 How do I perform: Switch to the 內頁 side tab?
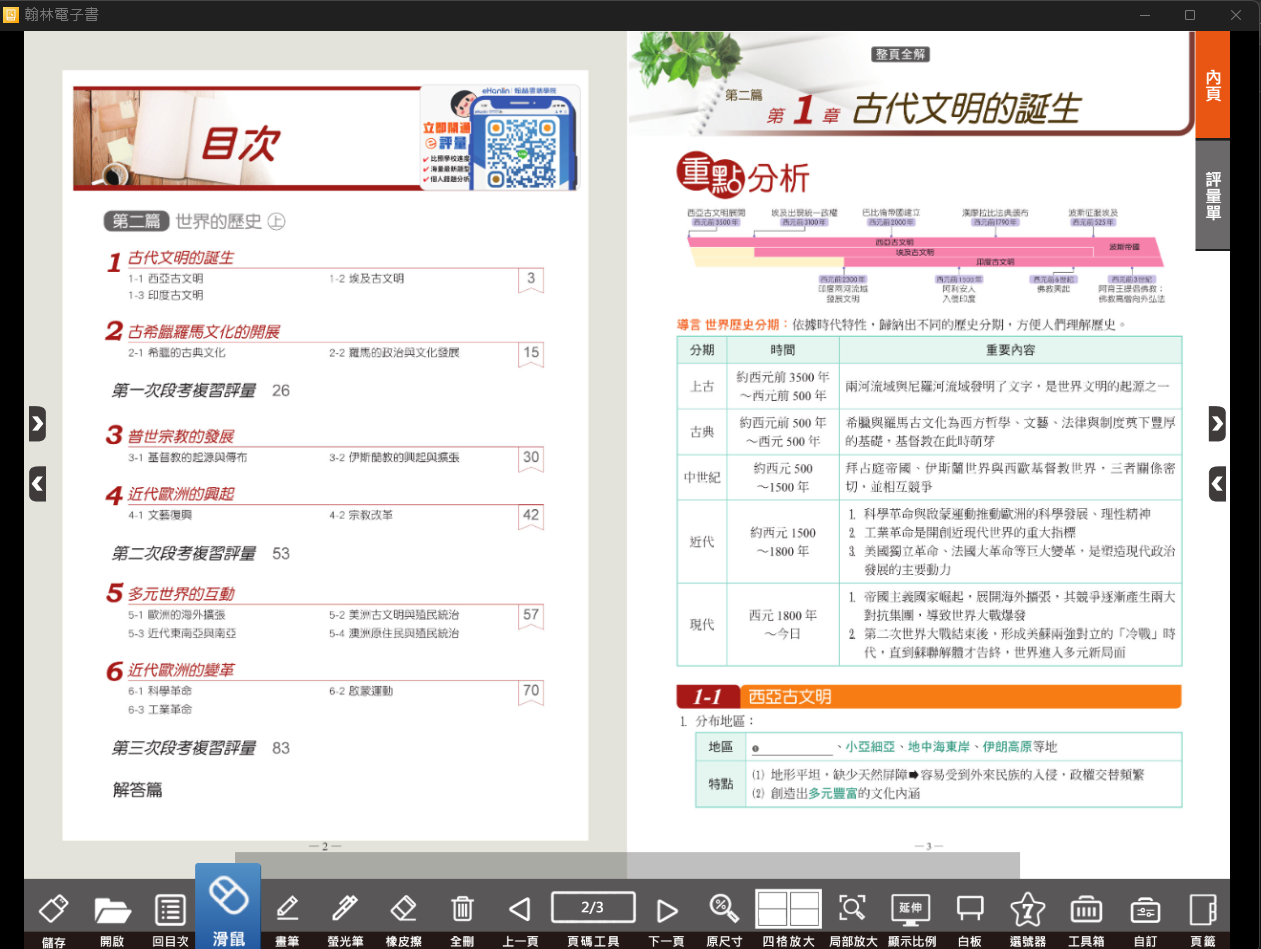[1213, 85]
